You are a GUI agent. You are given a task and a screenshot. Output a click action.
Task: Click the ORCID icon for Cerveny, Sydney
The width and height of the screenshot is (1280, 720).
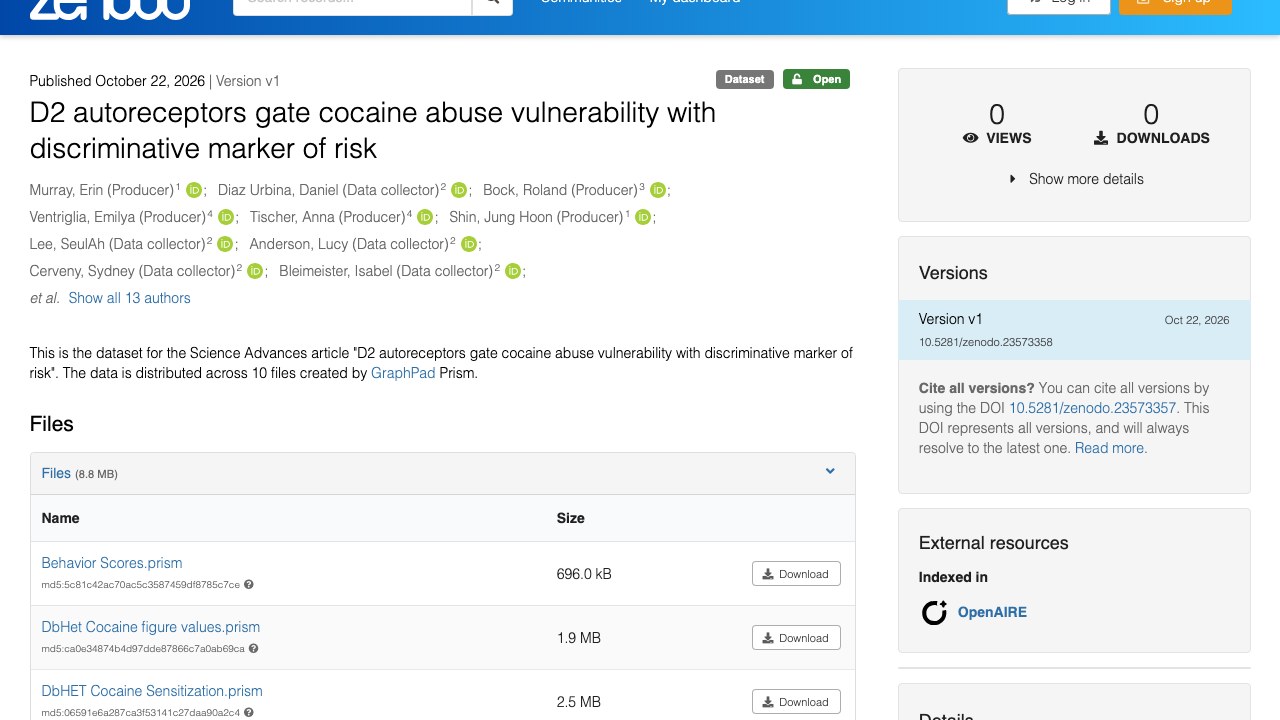pos(255,271)
